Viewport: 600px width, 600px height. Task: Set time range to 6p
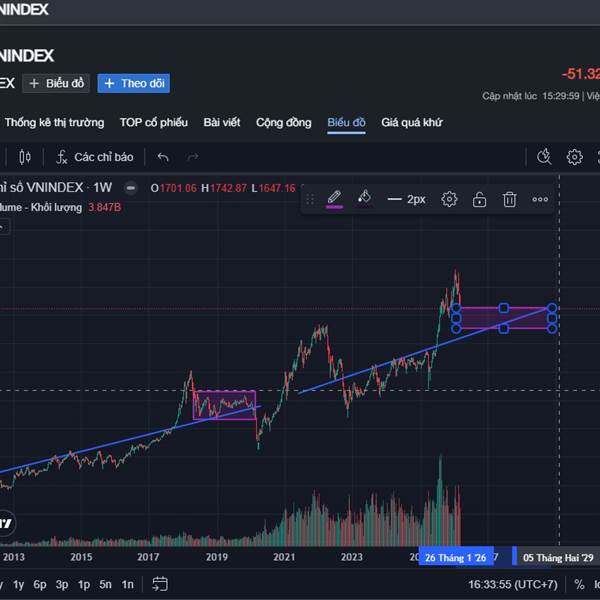40,584
